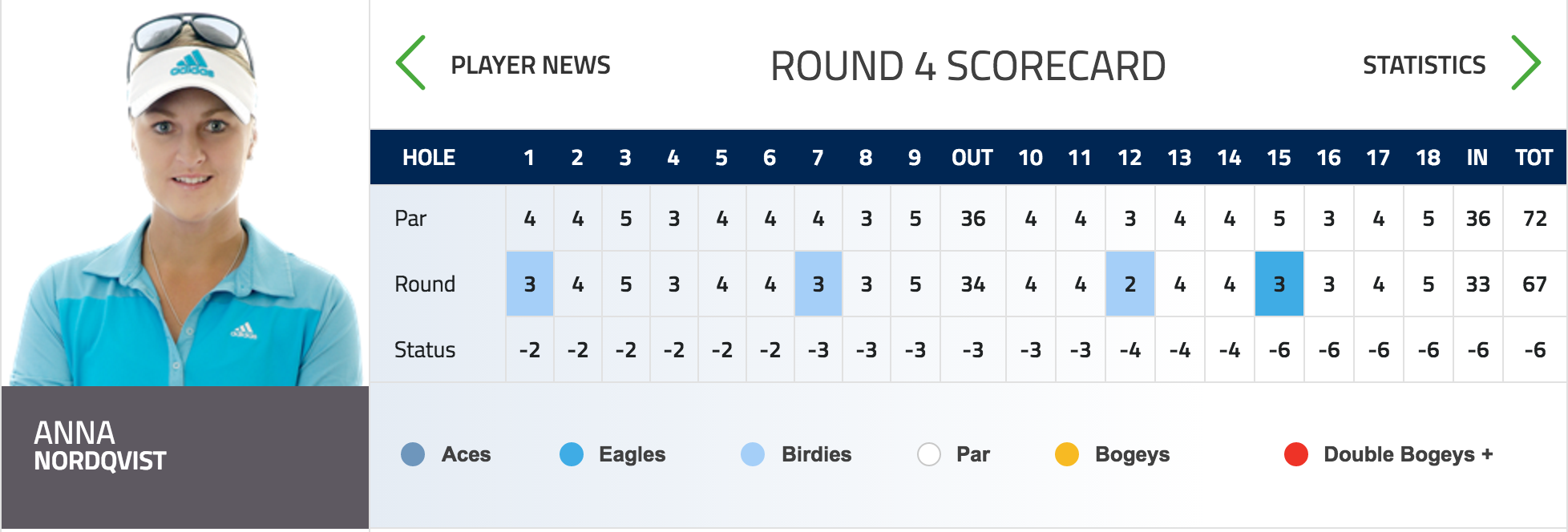Viewport: 1568px width, 532px height.
Task: Select the birdie score on hole 12
Action: point(1130,284)
